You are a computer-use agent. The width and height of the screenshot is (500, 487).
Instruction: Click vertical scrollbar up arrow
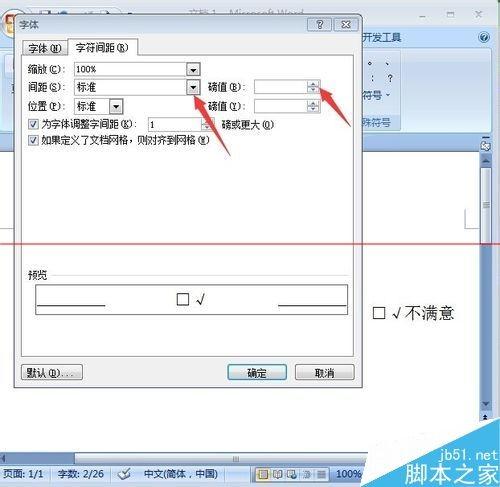point(486,160)
